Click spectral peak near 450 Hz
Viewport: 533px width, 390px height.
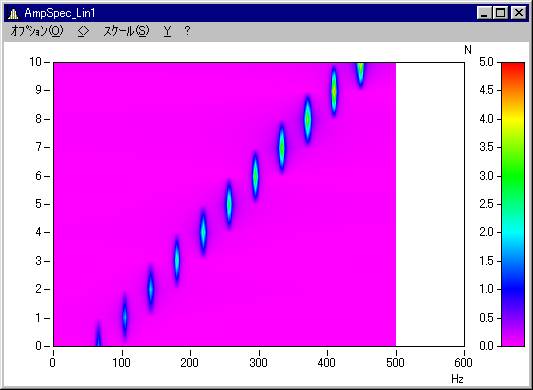tap(360, 72)
